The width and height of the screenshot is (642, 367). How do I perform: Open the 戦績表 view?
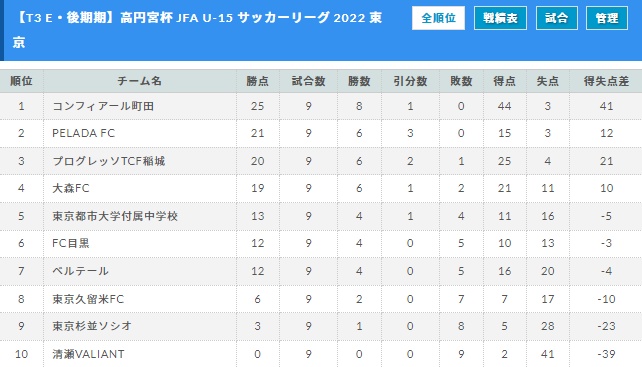500,18
